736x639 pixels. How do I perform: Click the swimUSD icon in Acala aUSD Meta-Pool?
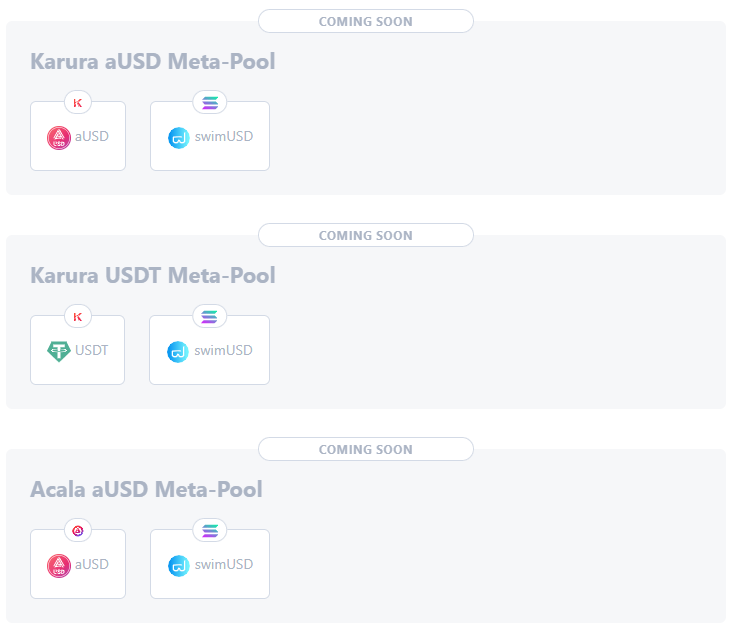(179, 565)
